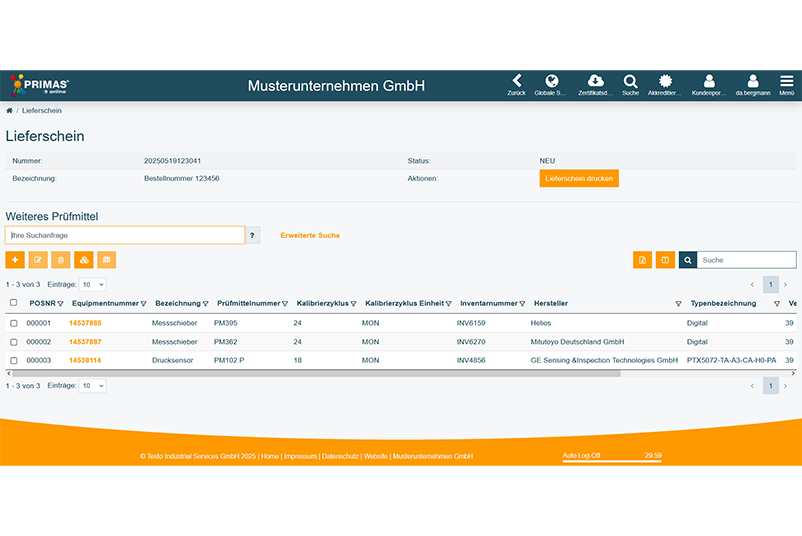The height and width of the screenshot is (536, 802).
Task: Click the export file icon button
Action: (642, 260)
